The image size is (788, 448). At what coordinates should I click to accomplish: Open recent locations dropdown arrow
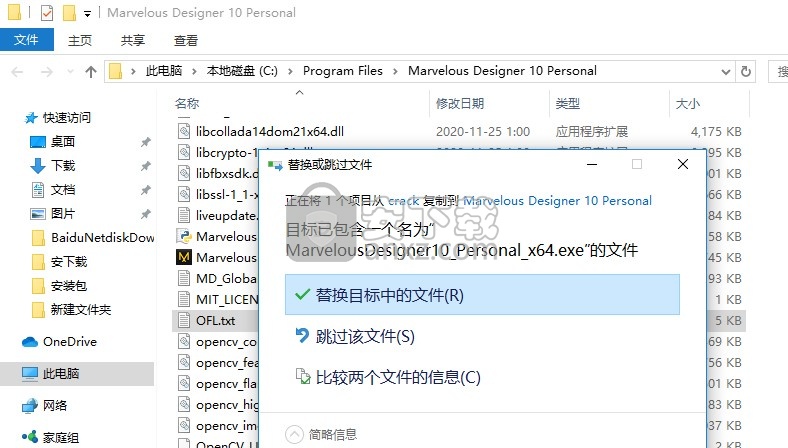tap(70, 72)
